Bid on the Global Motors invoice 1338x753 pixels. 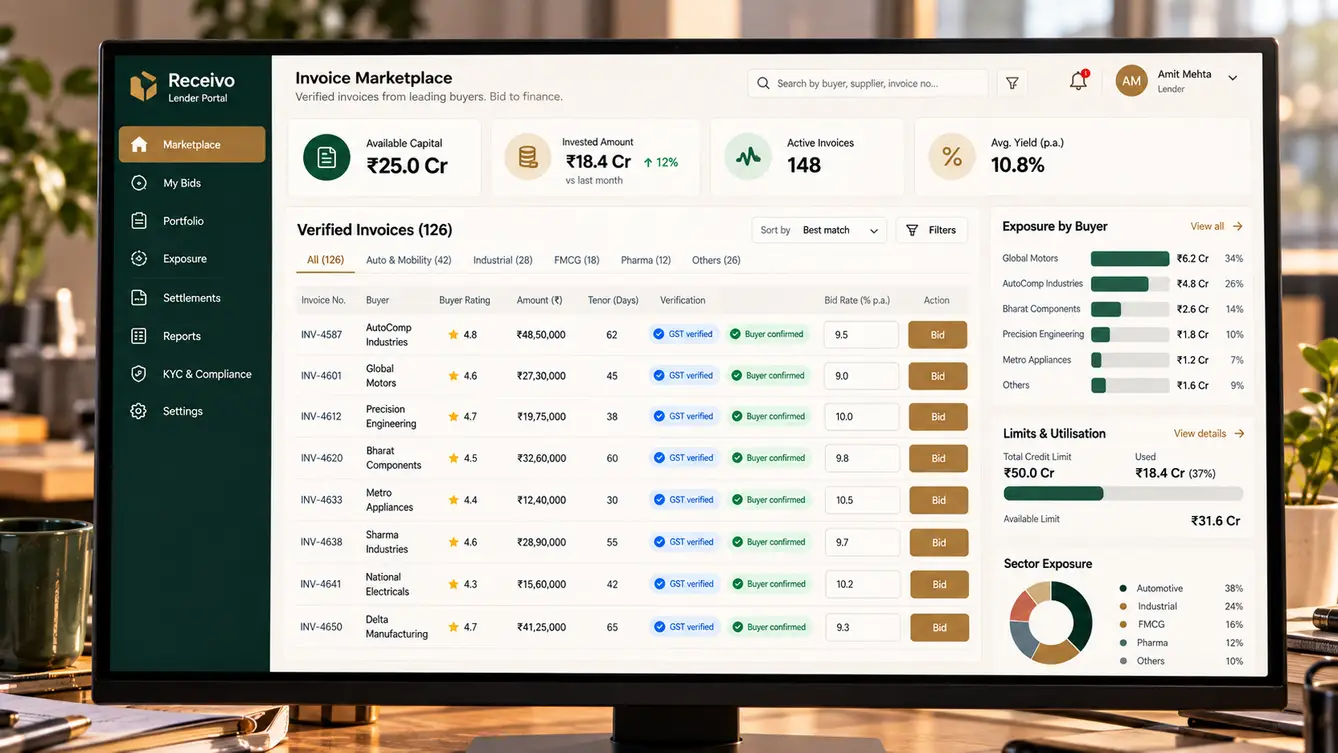click(x=938, y=376)
